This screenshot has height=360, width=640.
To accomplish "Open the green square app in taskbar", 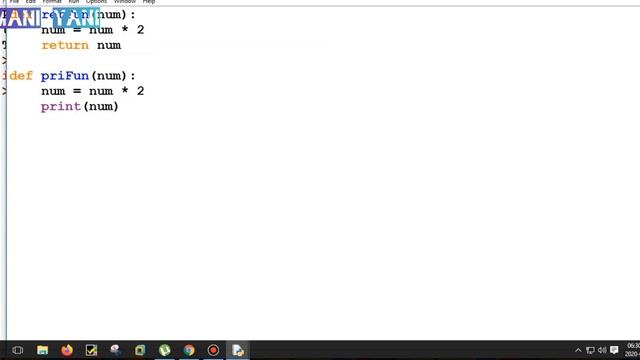I will coord(140,350).
